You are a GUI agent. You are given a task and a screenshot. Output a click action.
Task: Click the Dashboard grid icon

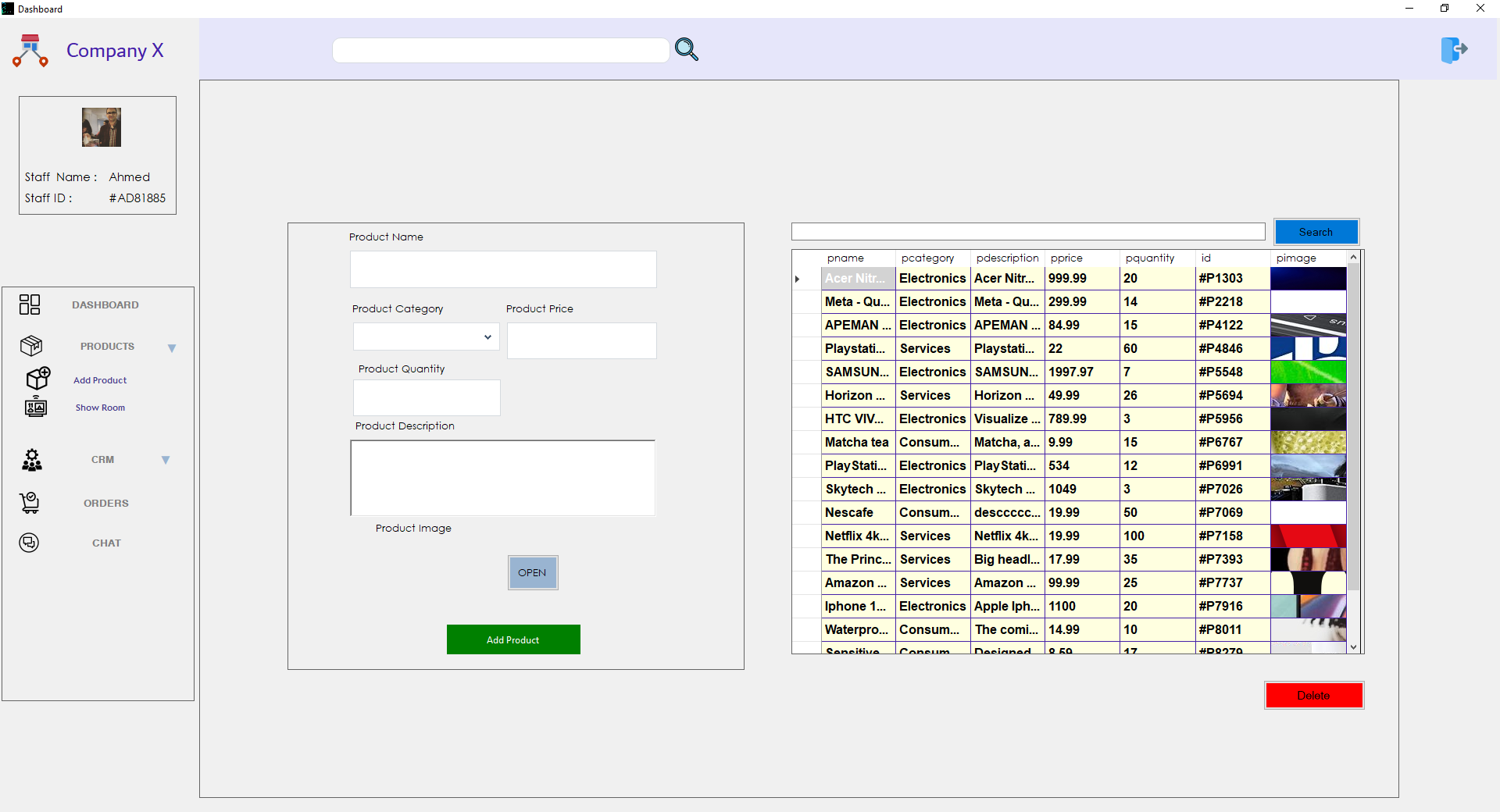coord(30,304)
